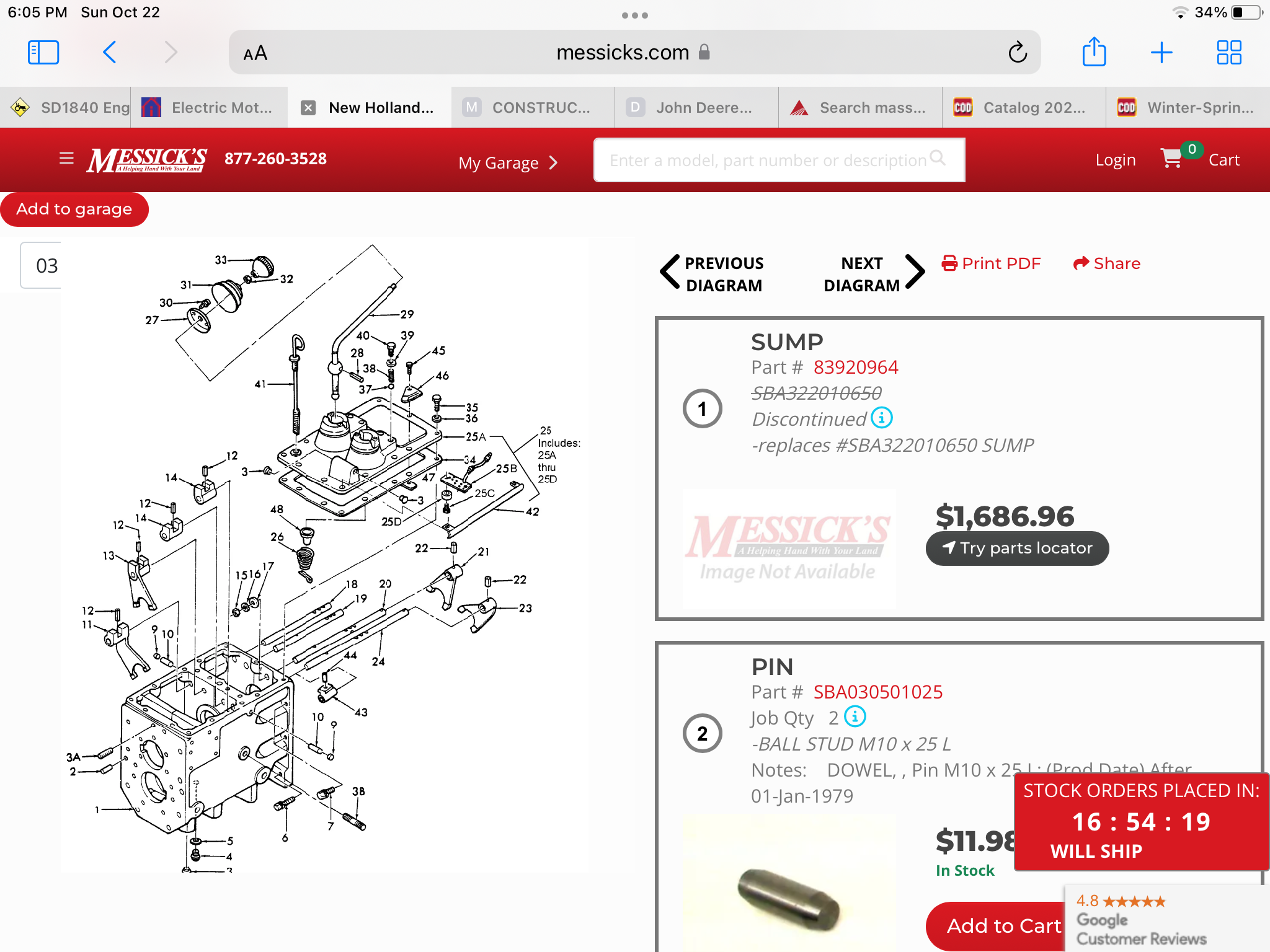Call the 877-260-3528 phone link
The height and width of the screenshot is (952, 1270).
(275, 159)
